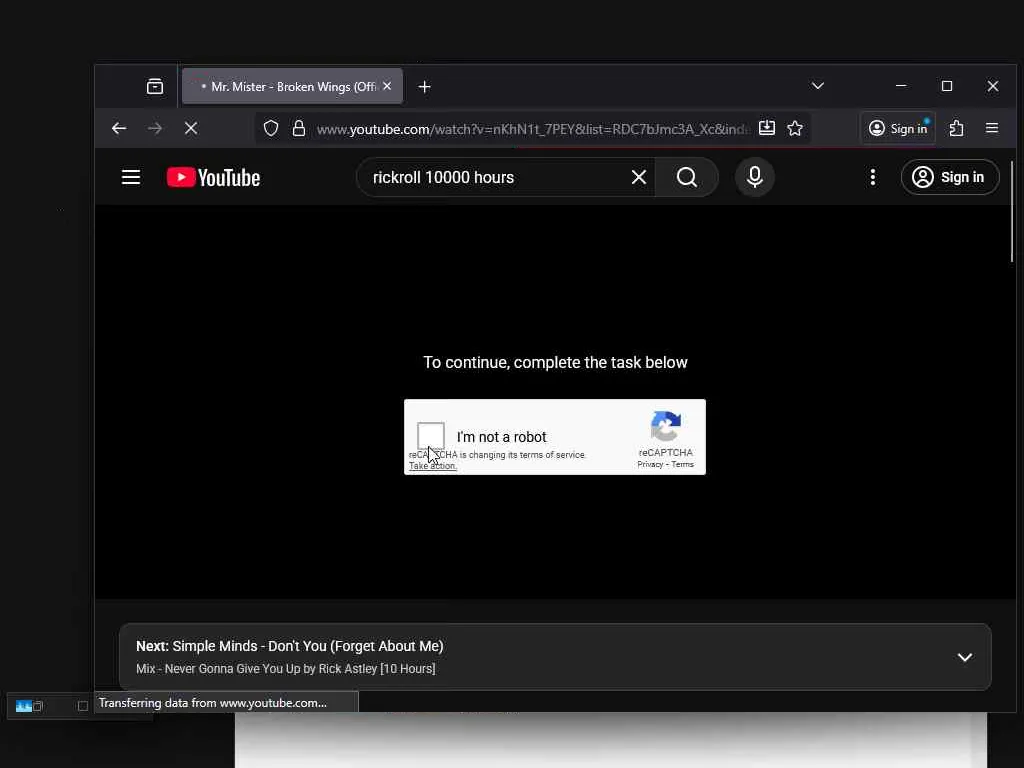
Task: Open tracking protection shield icon
Action: (x=271, y=128)
